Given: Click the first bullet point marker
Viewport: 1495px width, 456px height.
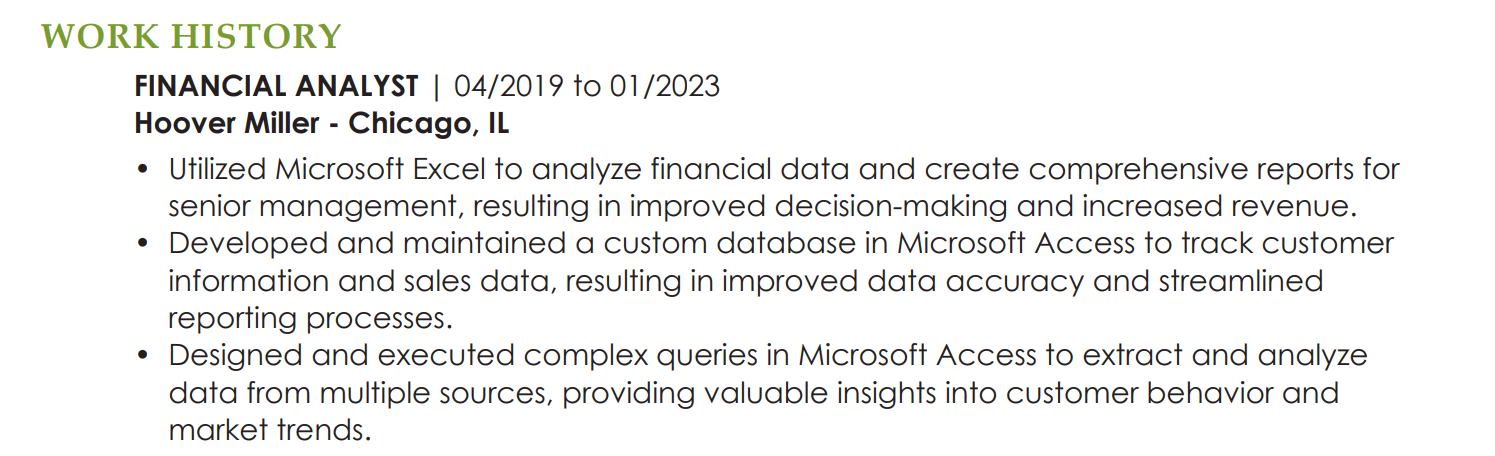Looking at the screenshot, I should pyautogui.click(x=143, y=170).
